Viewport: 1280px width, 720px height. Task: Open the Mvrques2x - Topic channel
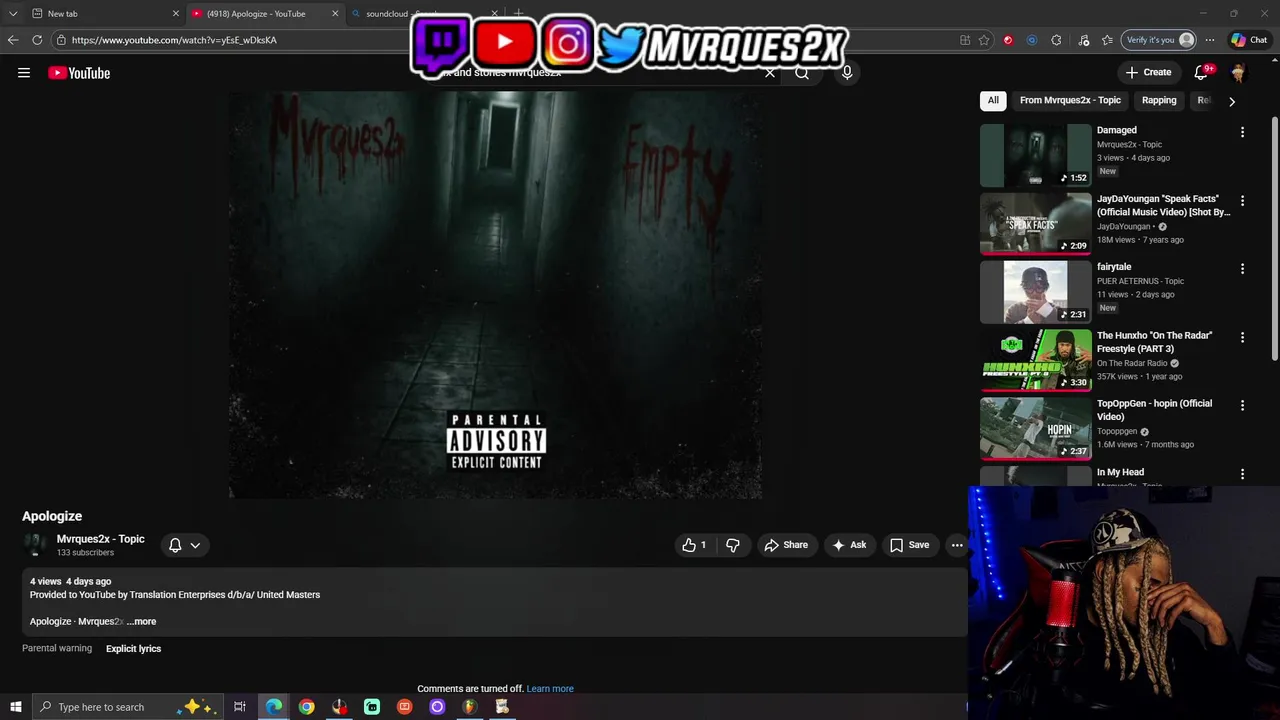[100, 539]
